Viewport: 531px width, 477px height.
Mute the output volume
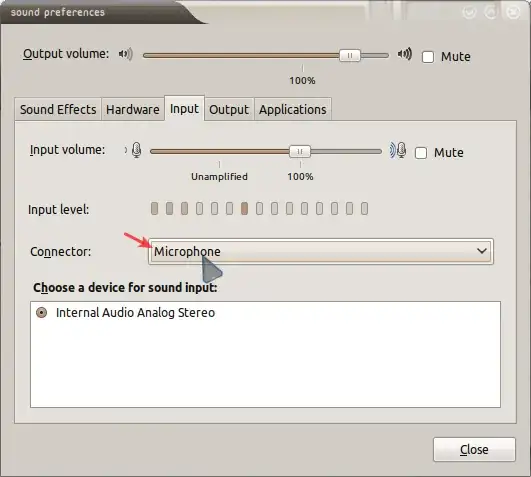[428, 57]
